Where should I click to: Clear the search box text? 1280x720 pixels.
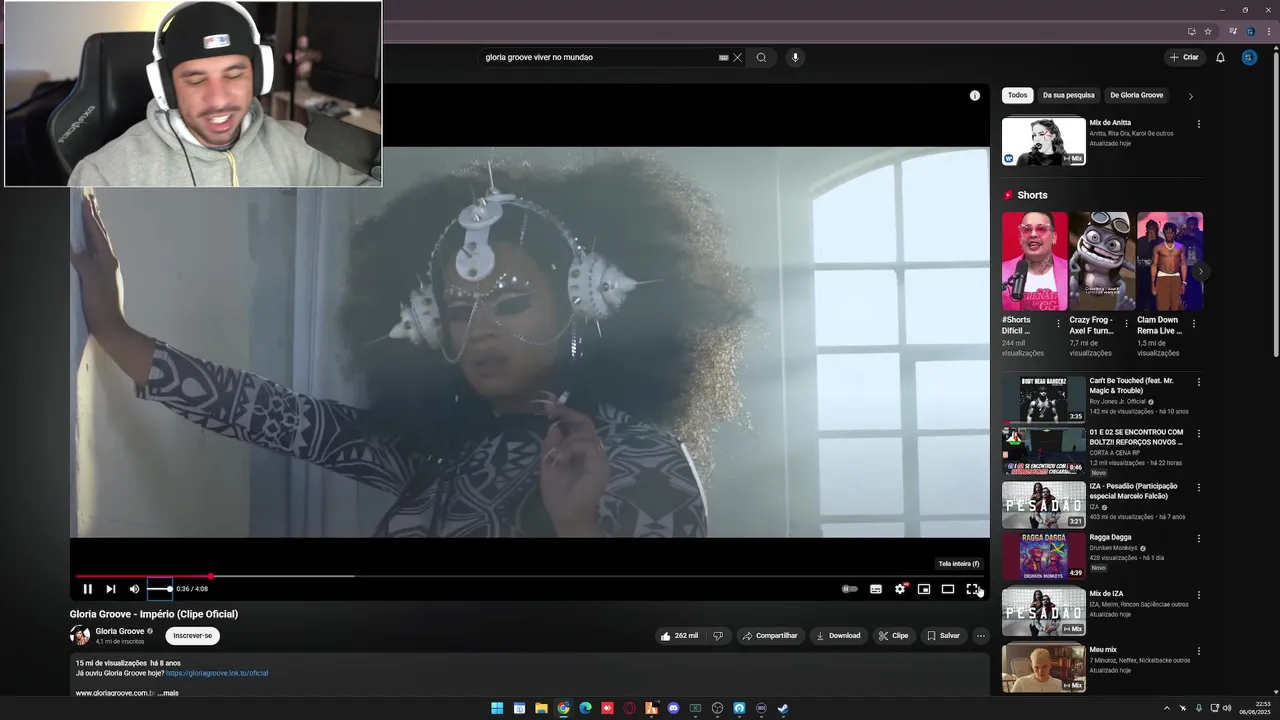click(x=738, y=57)
